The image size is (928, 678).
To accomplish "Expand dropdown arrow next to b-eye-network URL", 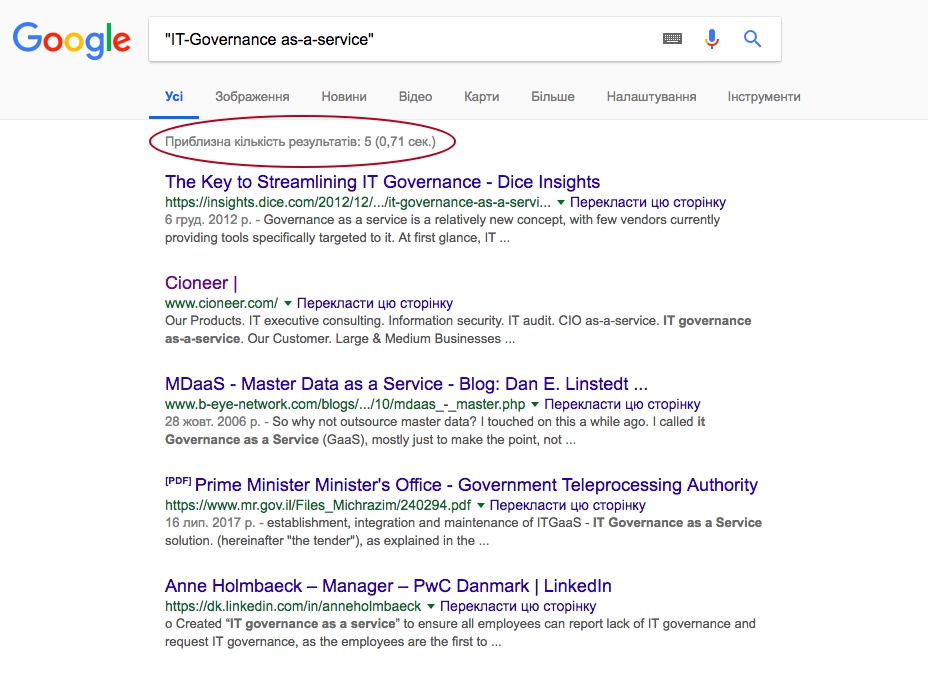I will click(x=535, y=405).
